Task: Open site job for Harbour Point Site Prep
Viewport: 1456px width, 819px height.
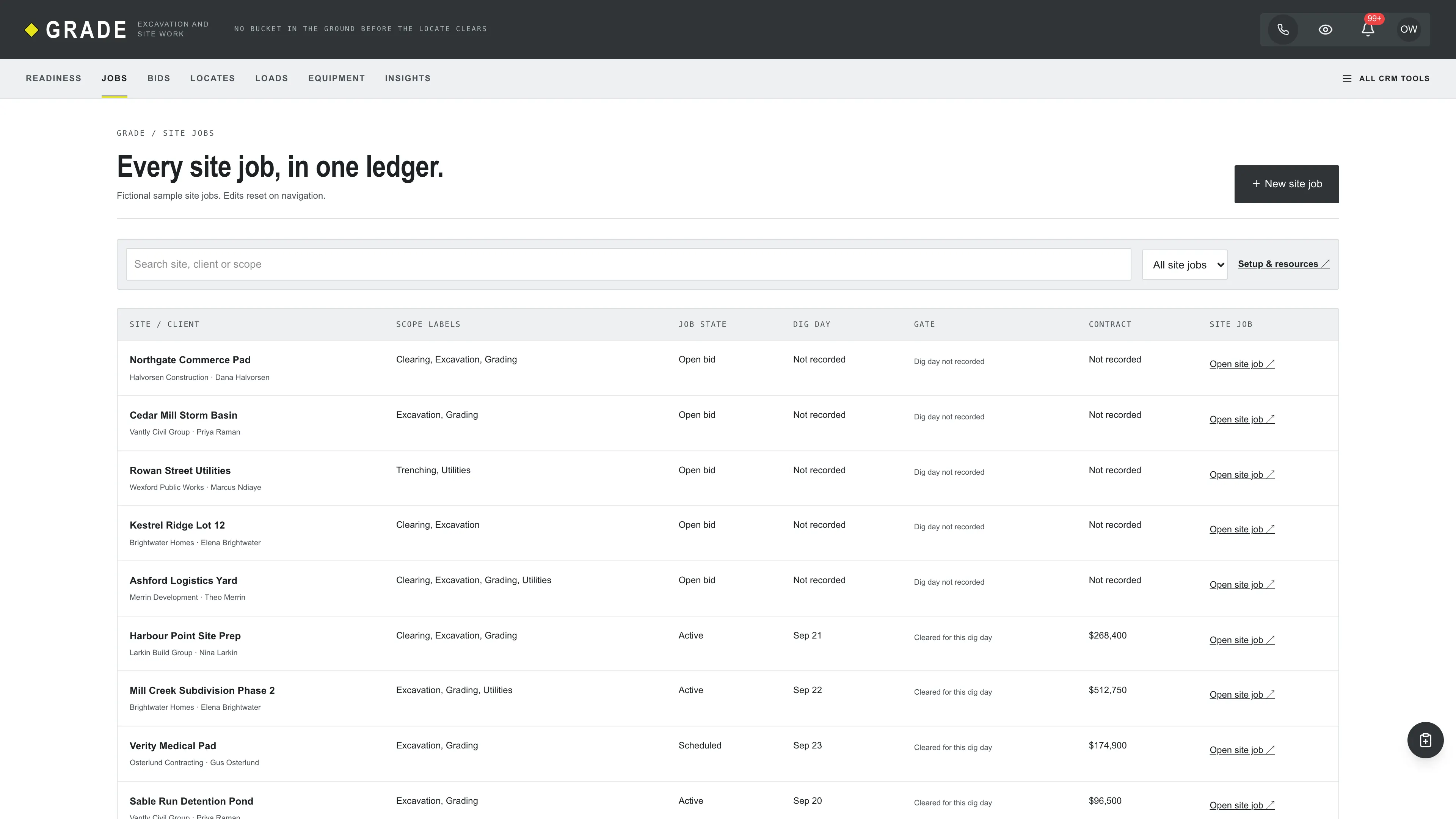Action: (x=1242, y=640)
